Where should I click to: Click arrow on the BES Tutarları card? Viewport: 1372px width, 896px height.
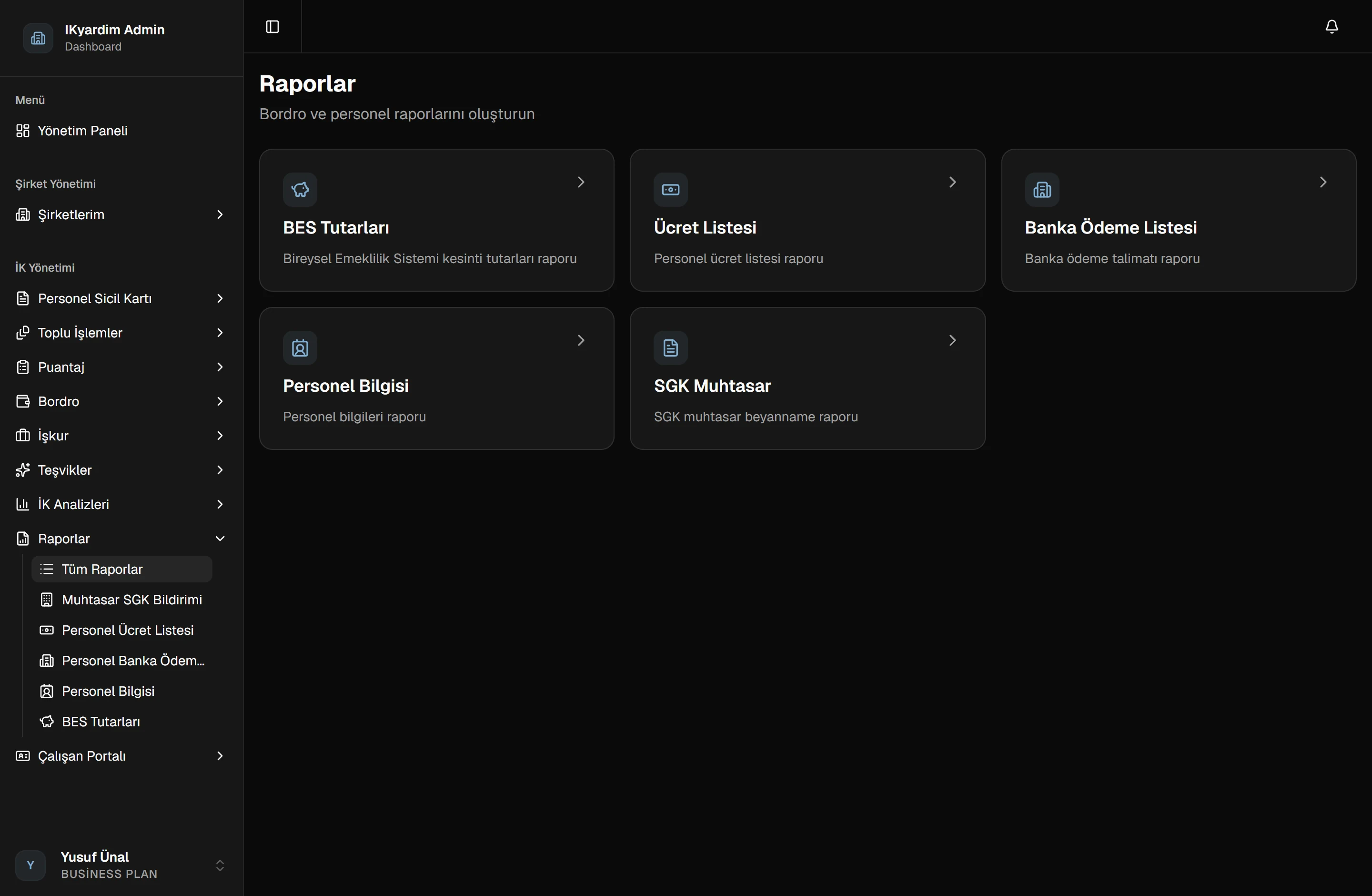click(x=581, y=182)
